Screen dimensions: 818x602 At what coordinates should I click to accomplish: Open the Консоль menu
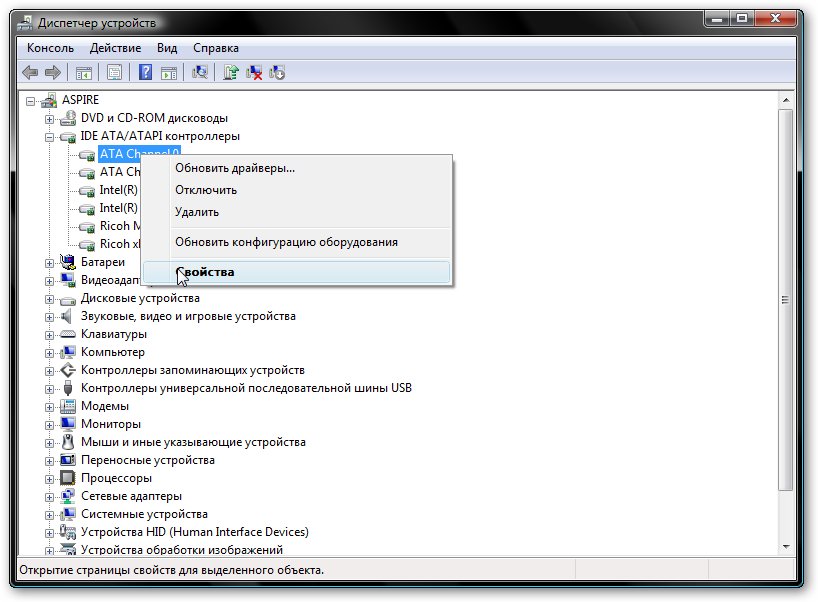pos(51,48)
